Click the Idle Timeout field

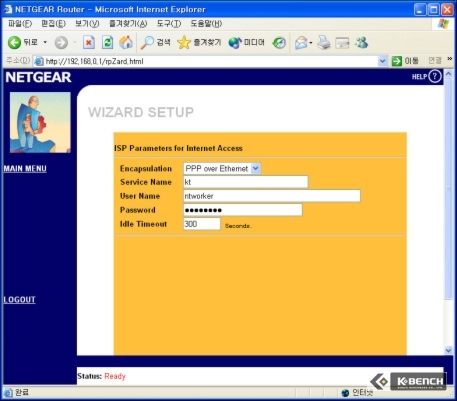202,224
